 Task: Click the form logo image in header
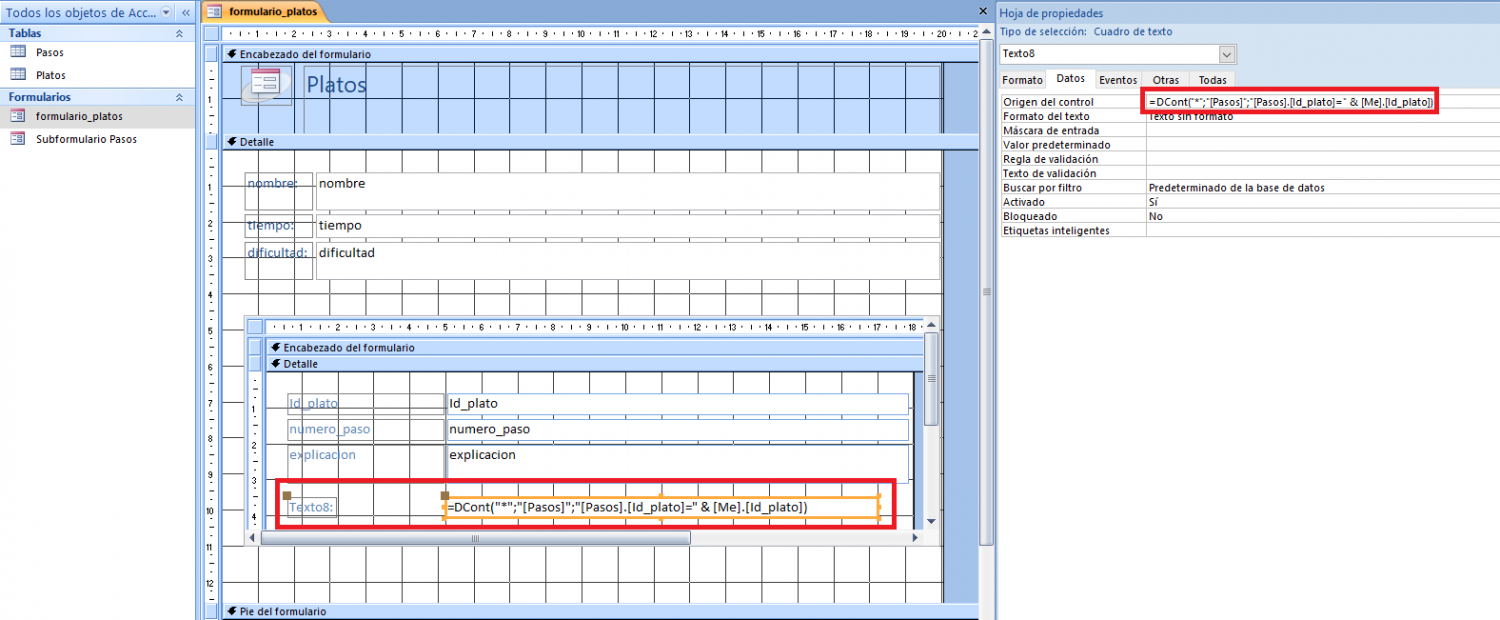(x=267, y=86)
